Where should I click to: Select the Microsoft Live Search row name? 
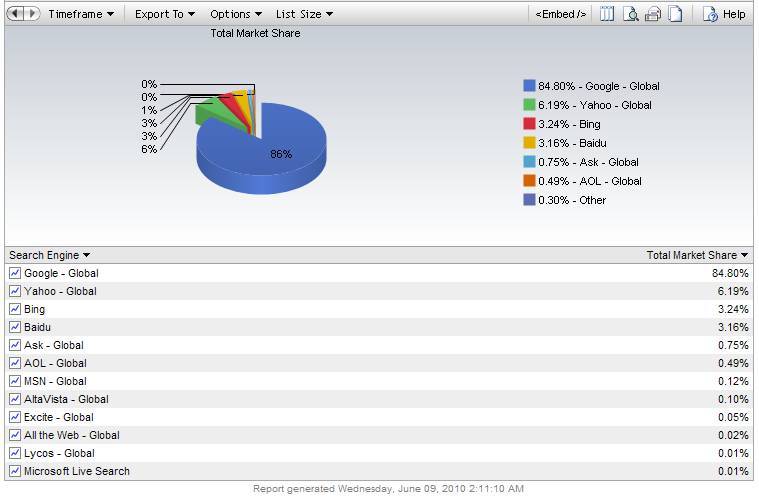[77, 471]
